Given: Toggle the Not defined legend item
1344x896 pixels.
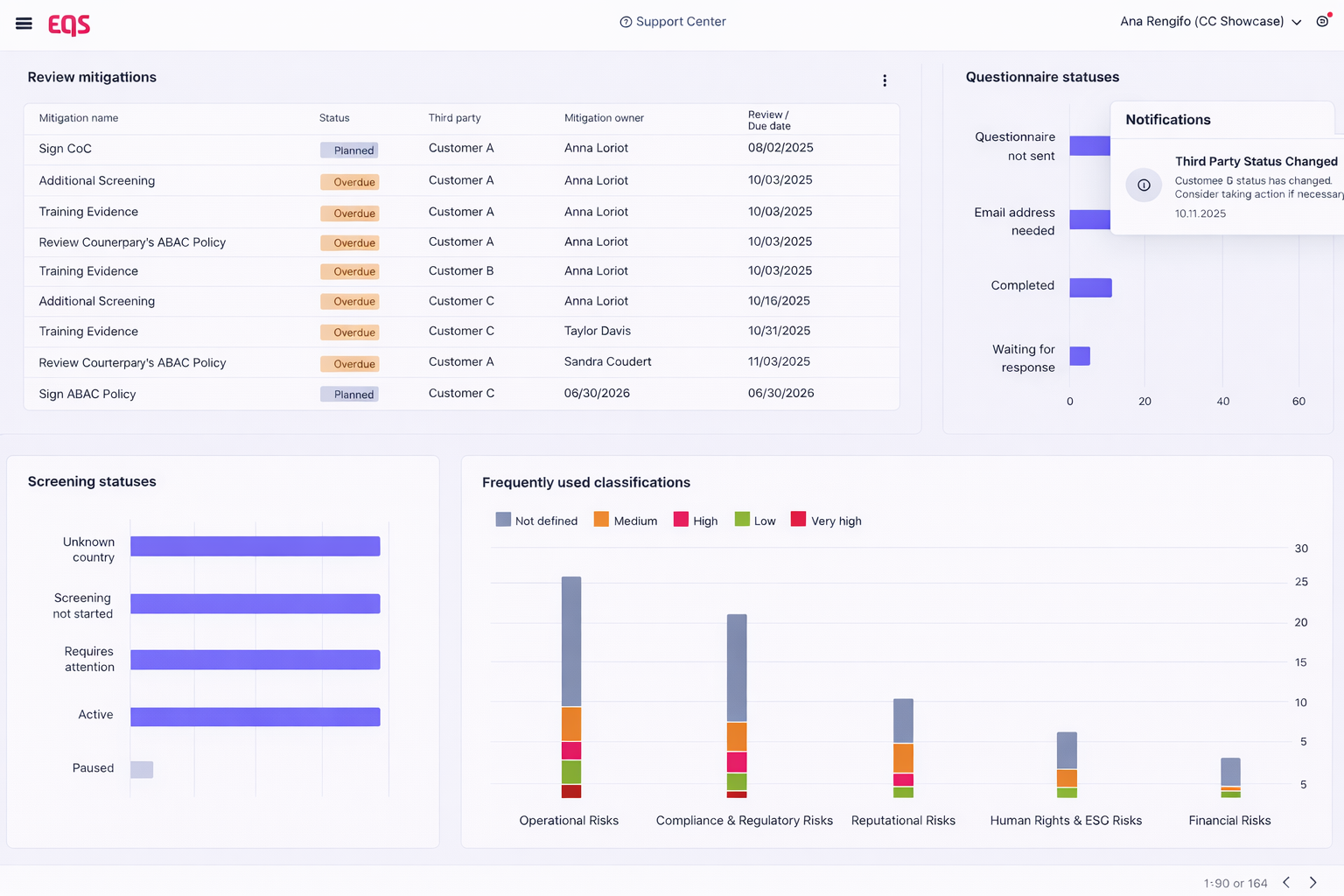Looking at the screenshot, I should pyautogui.click(x=537, y=521).
